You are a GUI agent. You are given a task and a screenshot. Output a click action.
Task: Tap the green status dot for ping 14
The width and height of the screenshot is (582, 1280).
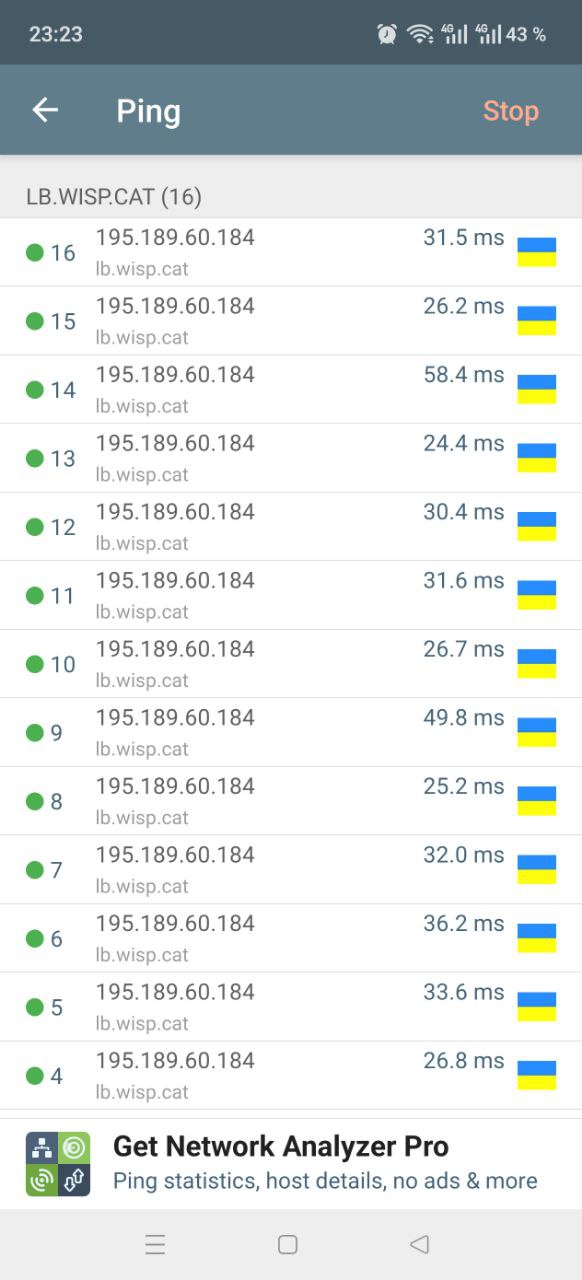point(35,389)
